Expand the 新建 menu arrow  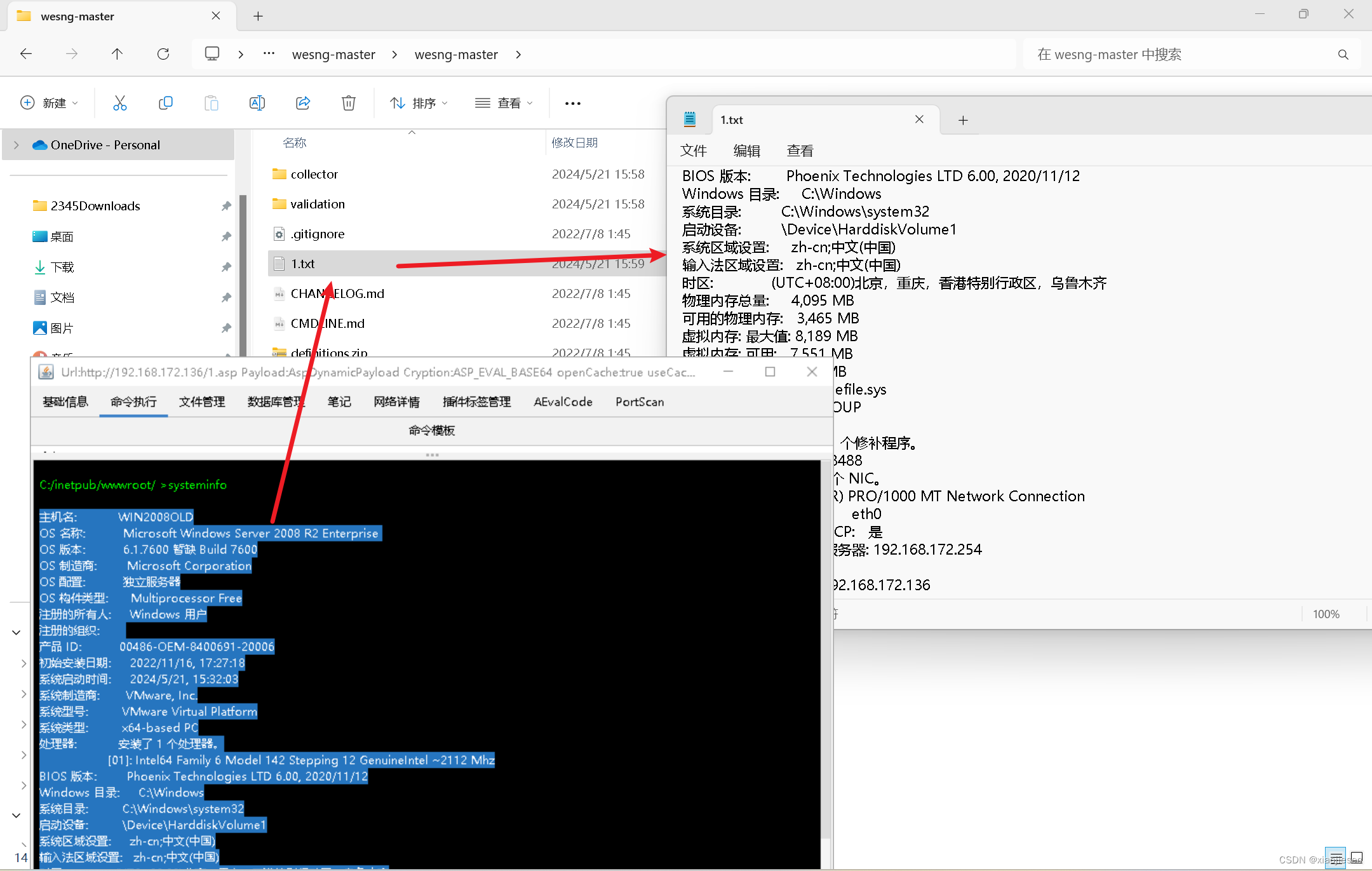point(74,103)
